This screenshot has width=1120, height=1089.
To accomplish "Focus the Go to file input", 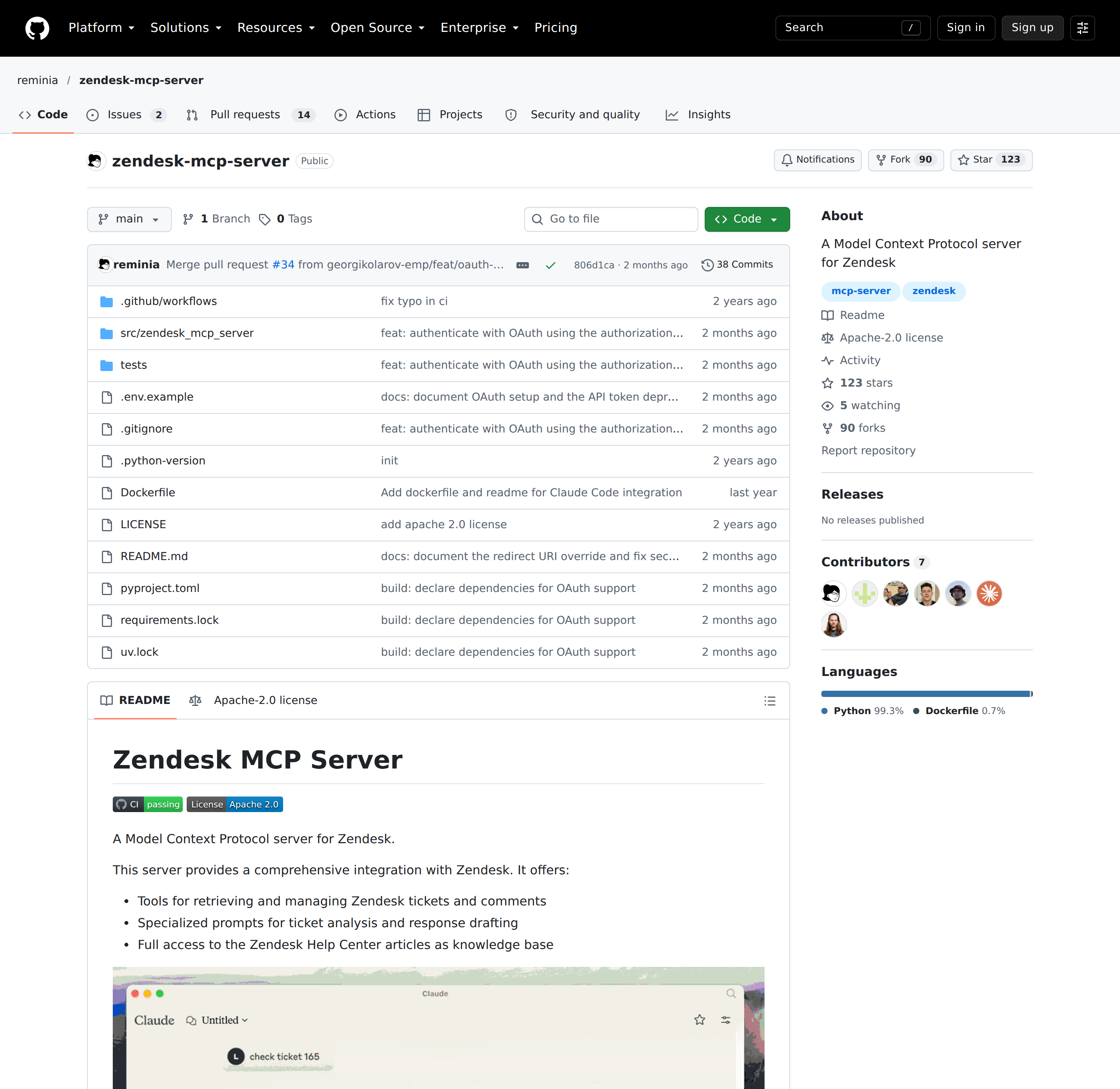I will (611, 220).
